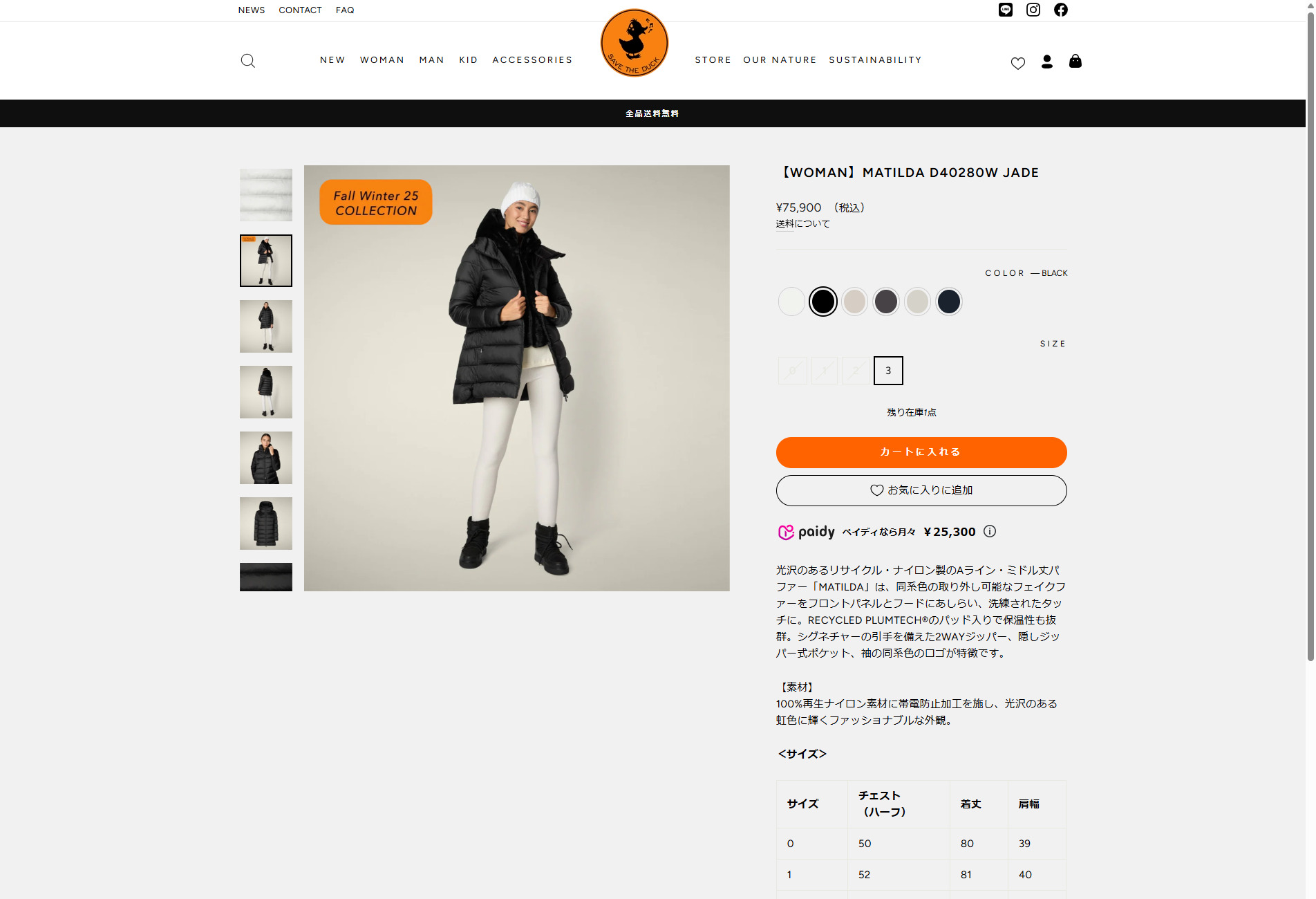Open the wishlist heart icon in header
The height and width of the screenshot is (899, 1316).
click(1018, 63)
